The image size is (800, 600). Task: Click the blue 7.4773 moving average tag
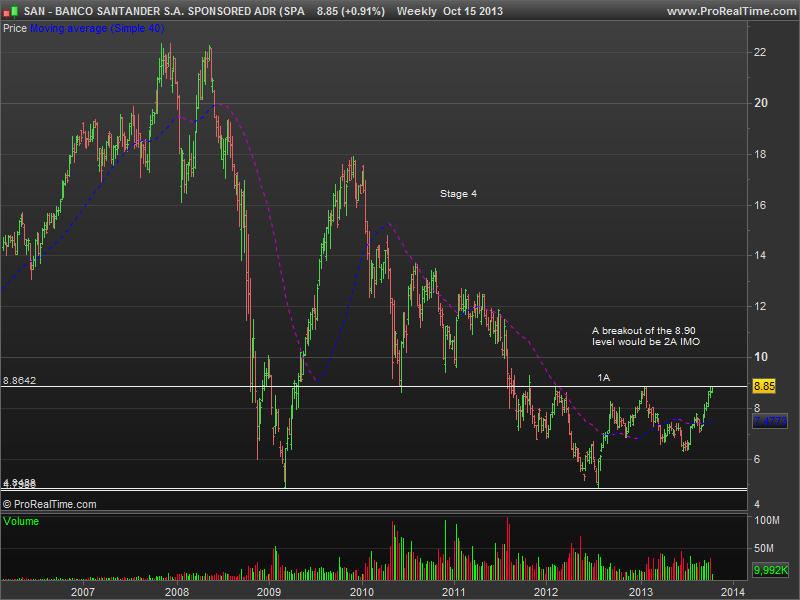(x=770, y=421)
